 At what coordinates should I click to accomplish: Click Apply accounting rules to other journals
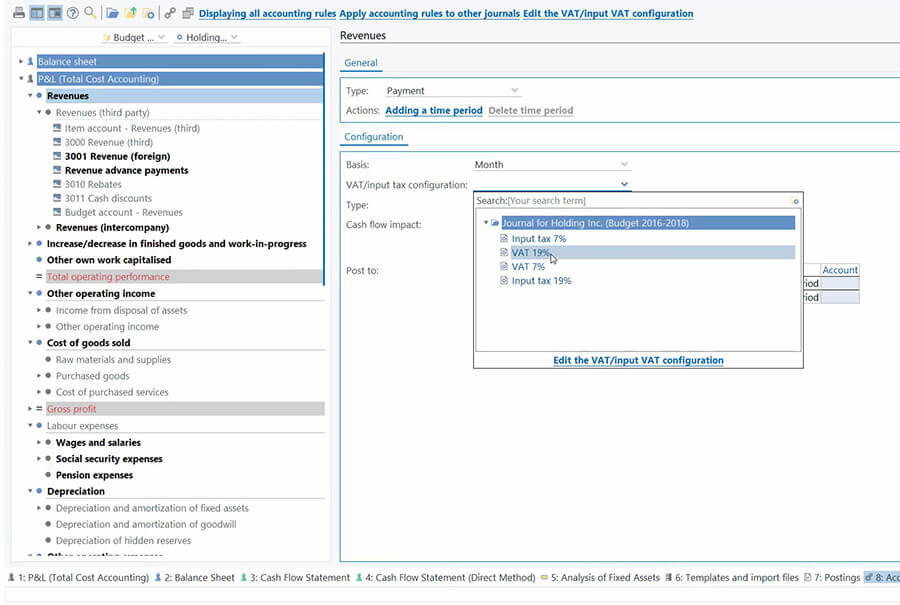pyautogui.click(x=429, y=13)
